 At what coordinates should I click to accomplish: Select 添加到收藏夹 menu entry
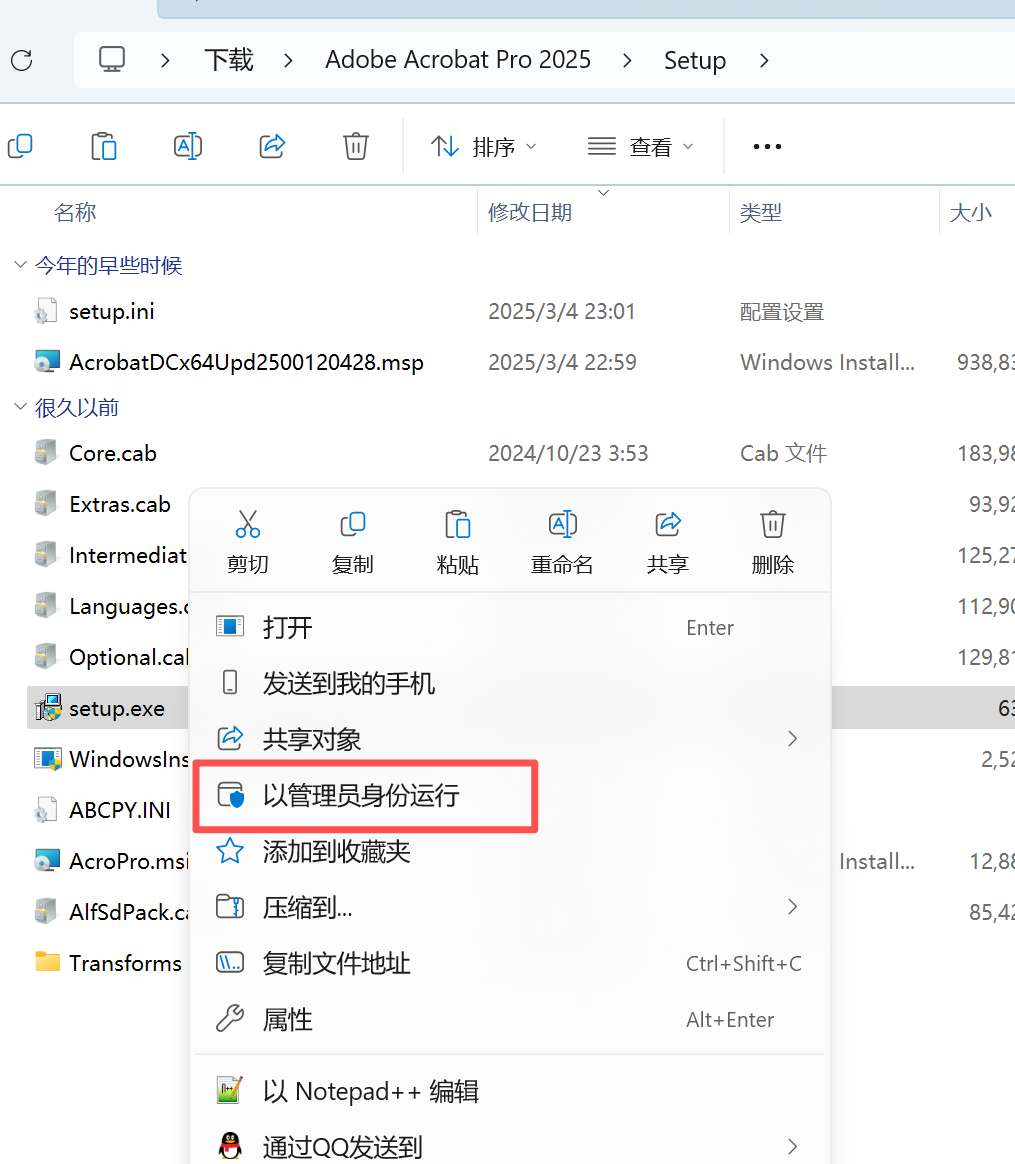(x=509, y=851)
